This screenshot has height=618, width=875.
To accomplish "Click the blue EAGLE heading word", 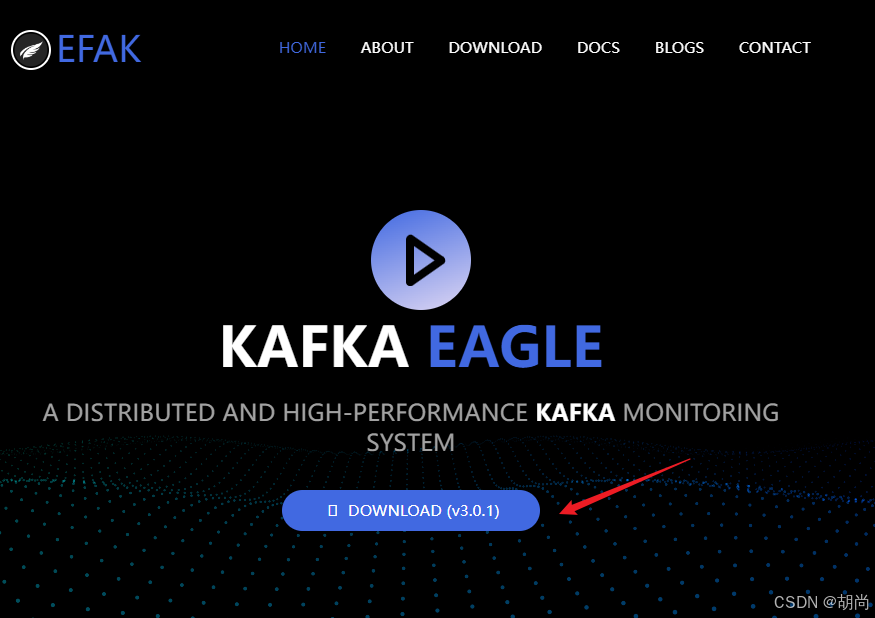I will coord(516,347).
